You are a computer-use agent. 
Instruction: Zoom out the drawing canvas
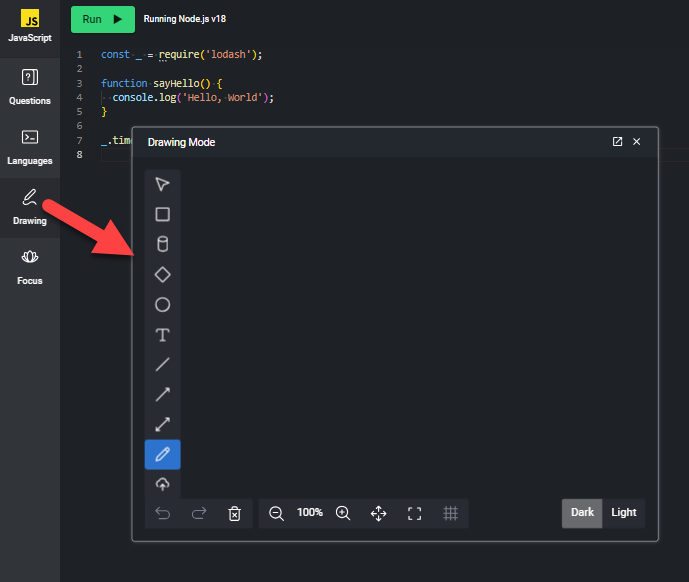tap(277, 513)
